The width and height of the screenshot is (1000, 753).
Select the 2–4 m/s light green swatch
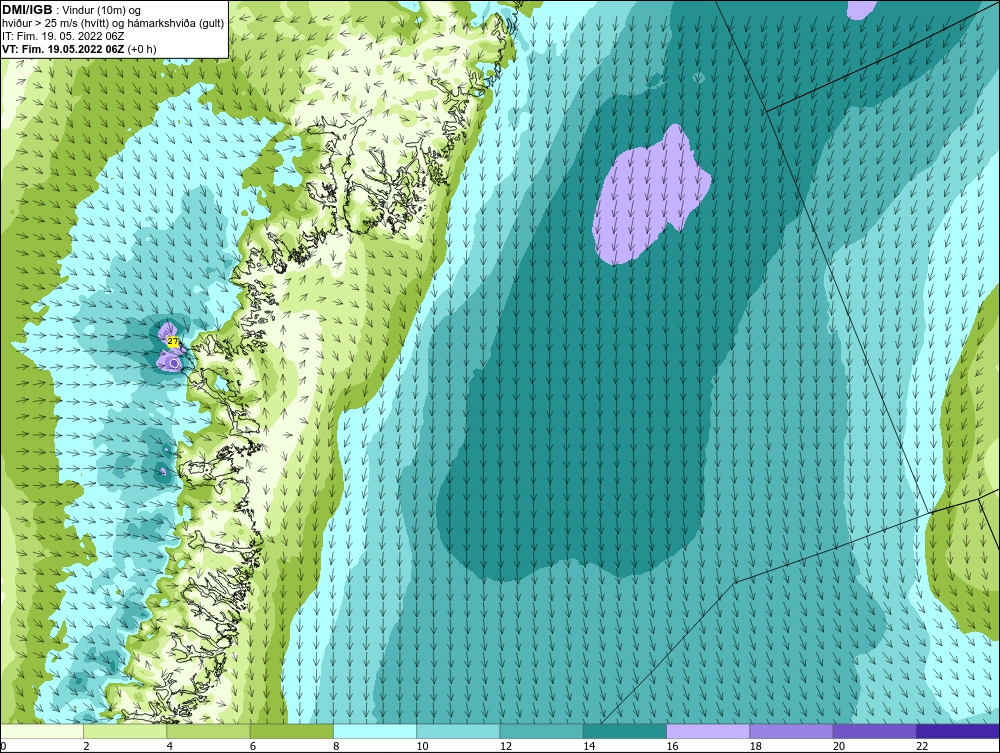pos(125,731)
